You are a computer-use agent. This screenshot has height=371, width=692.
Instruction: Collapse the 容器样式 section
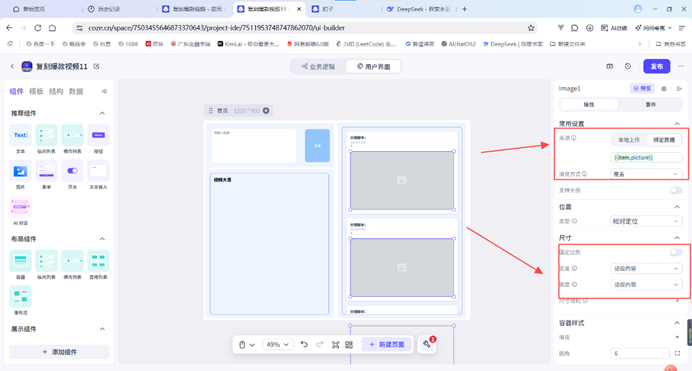677,323
